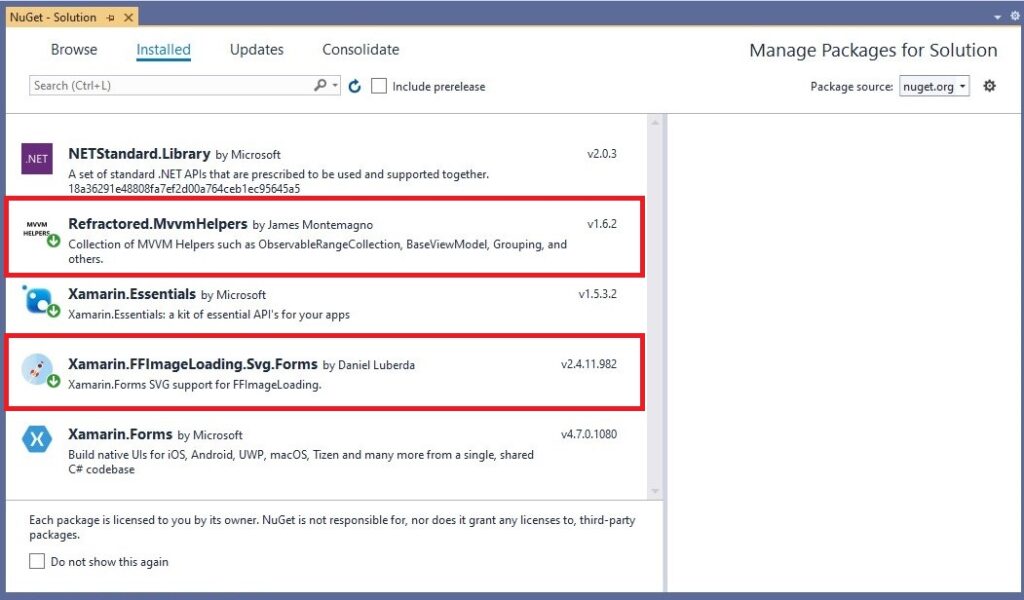1024x600 pixels.
Task: Click the package list scroll down arrow
Action: point(655,491)
